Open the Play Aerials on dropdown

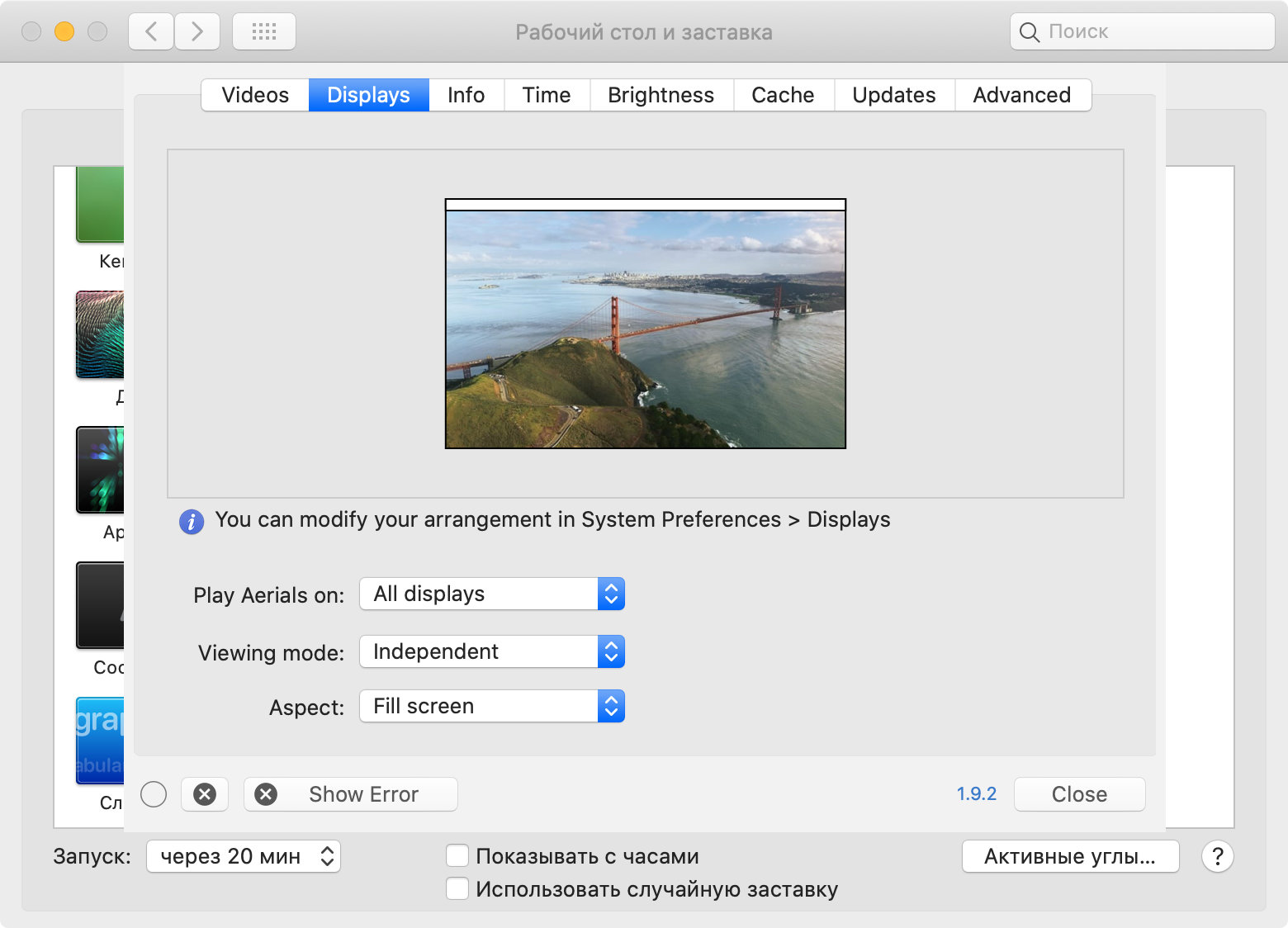coord(492,594)
